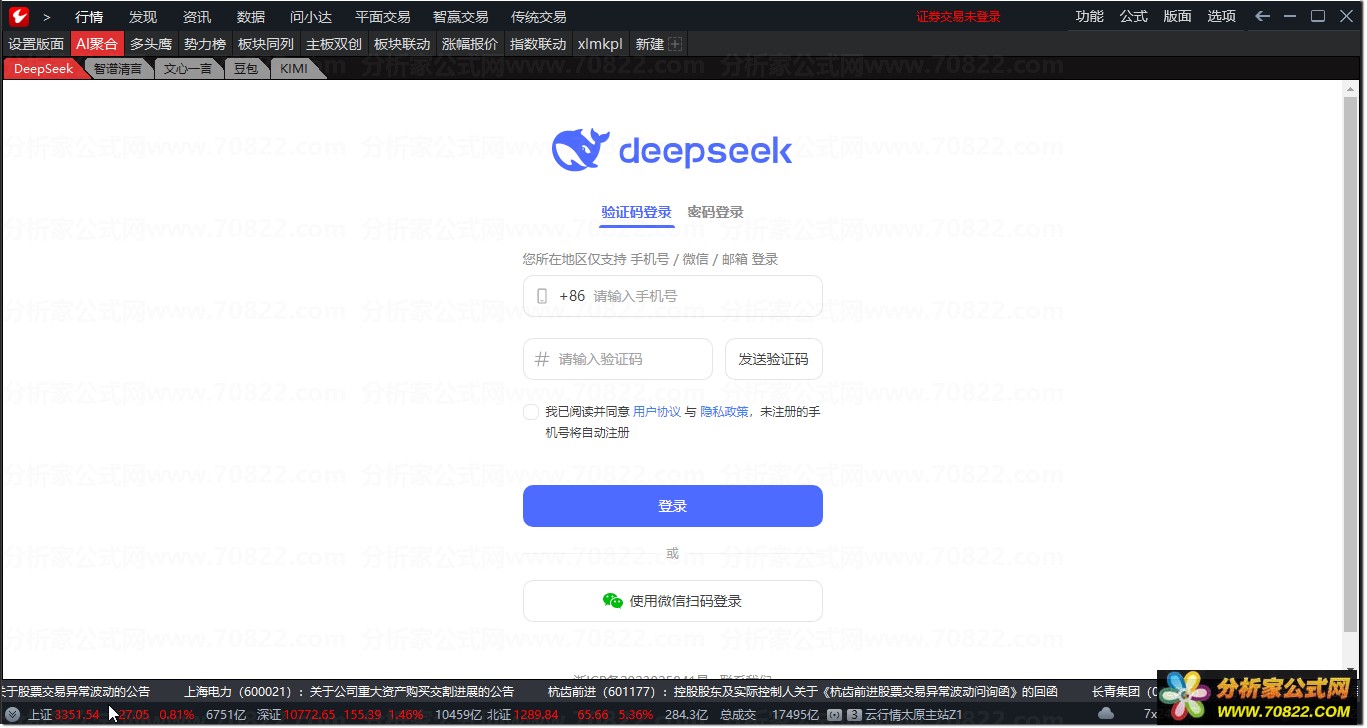Click the 杭齿前进 (601177) news ticker item
The height and width of the screenshot is (728, 1367).
tap(803, 691)
